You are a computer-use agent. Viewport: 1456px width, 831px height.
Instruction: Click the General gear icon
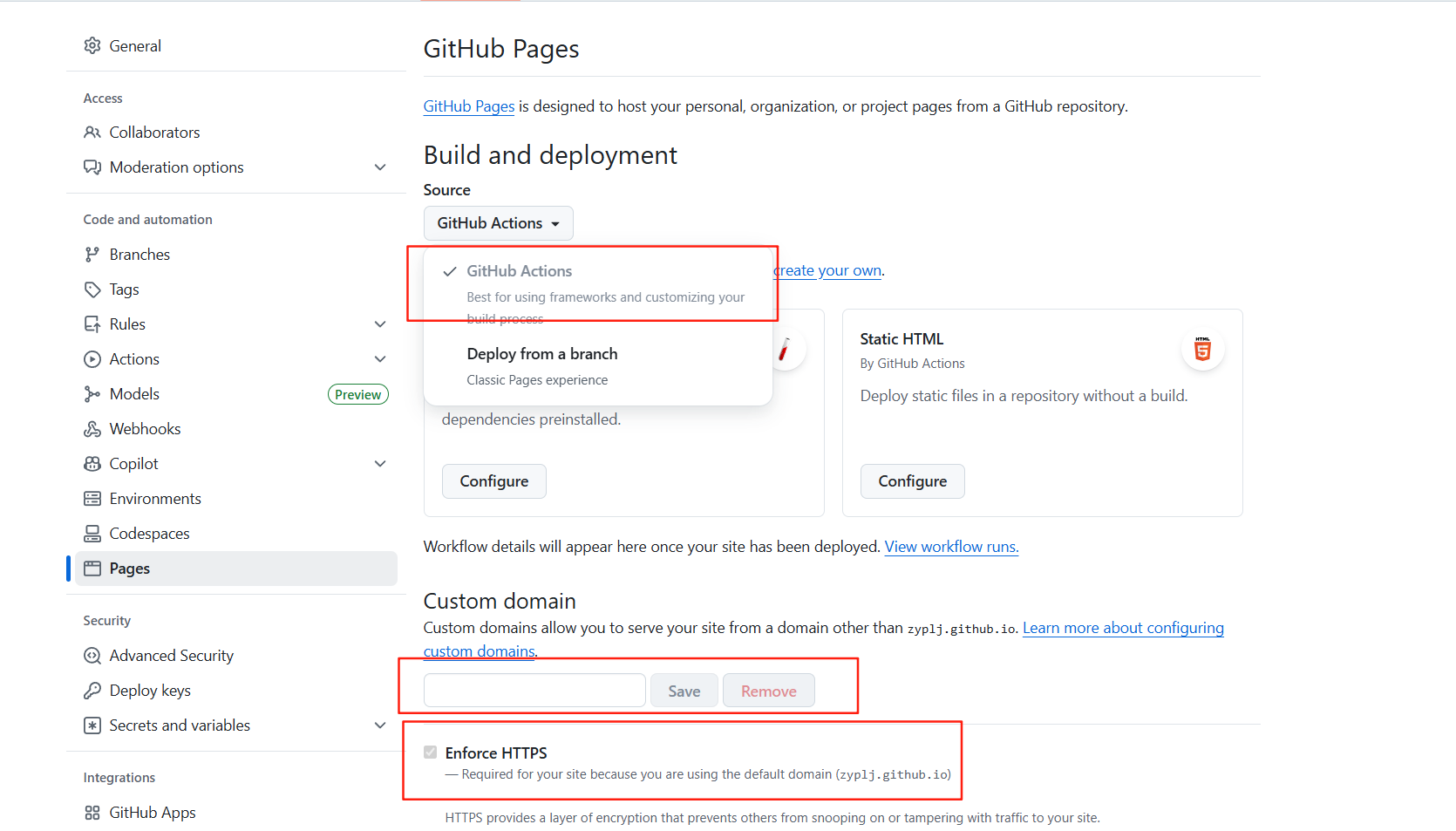92,45
